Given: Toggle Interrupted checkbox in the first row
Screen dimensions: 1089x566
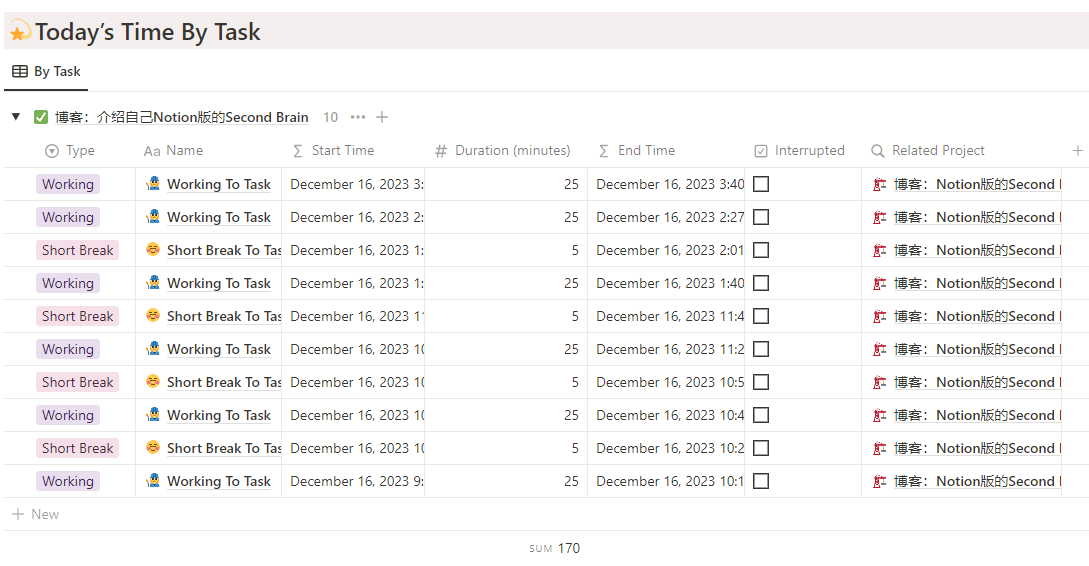Looking at the screenshot, I should click(x=761, y=184).
